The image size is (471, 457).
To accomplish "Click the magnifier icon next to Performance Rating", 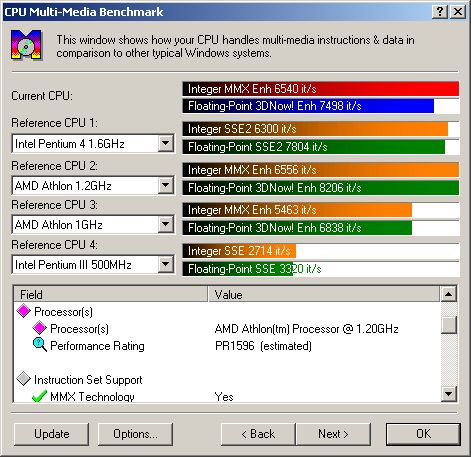I will [40, 345].
